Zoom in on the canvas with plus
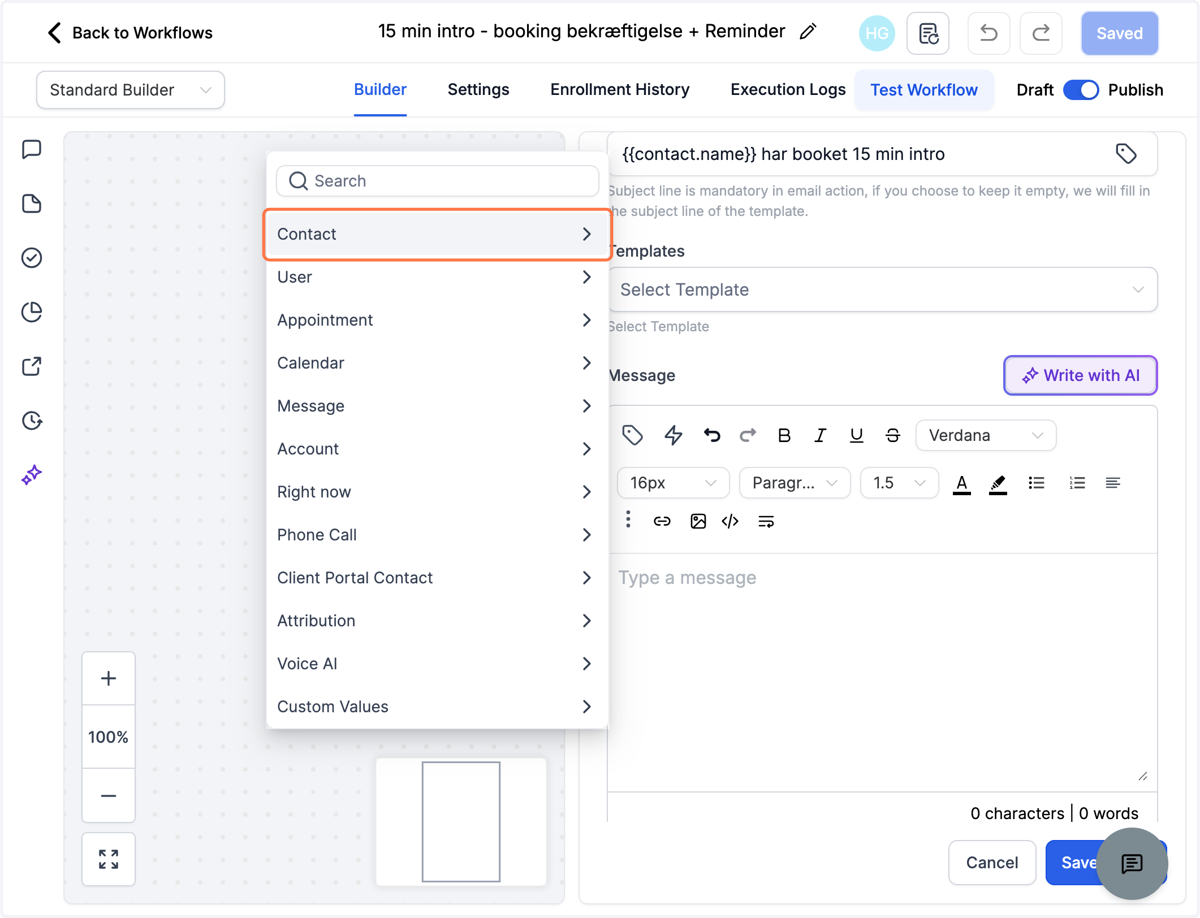The image size is (1200, 918). pos(109,678)
